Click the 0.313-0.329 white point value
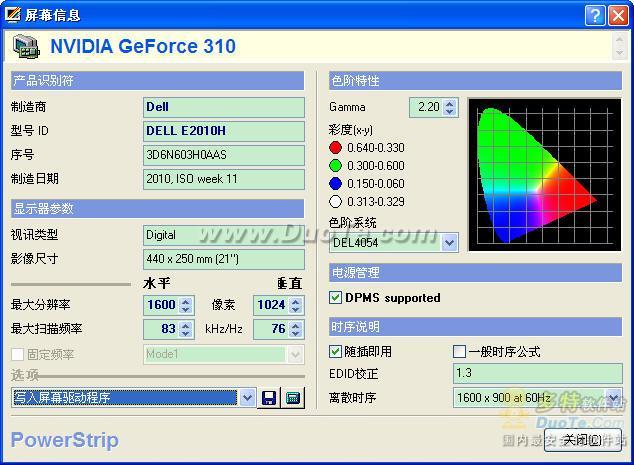 tap(376, 202)
